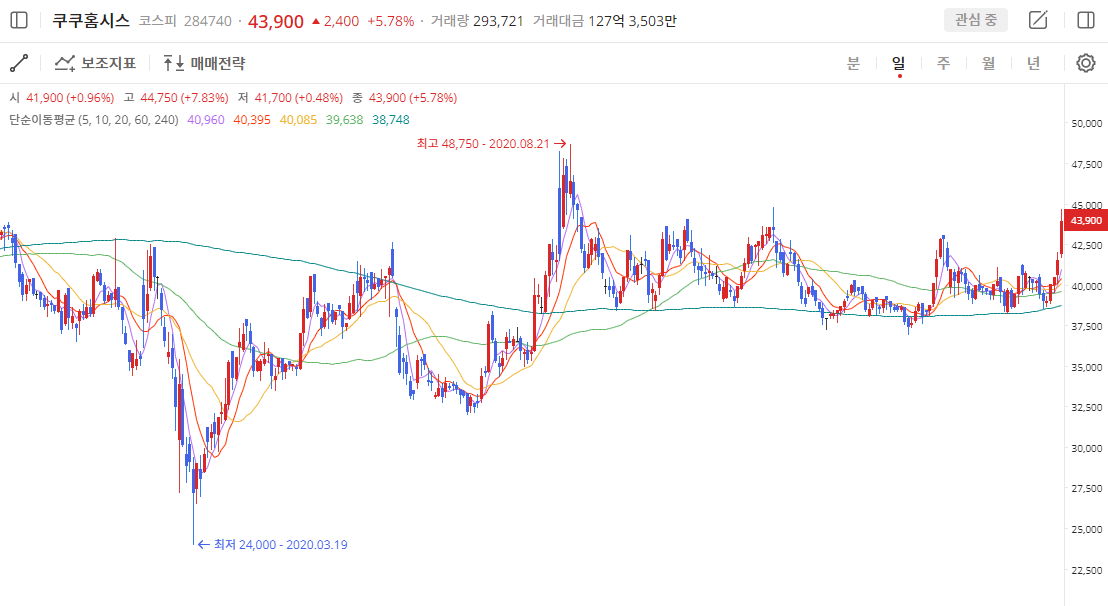The width and height of the screenshot is (1108, 606).
Task: Click the 매매전략 up-down arrows icon
Action: tap(174, 63)
